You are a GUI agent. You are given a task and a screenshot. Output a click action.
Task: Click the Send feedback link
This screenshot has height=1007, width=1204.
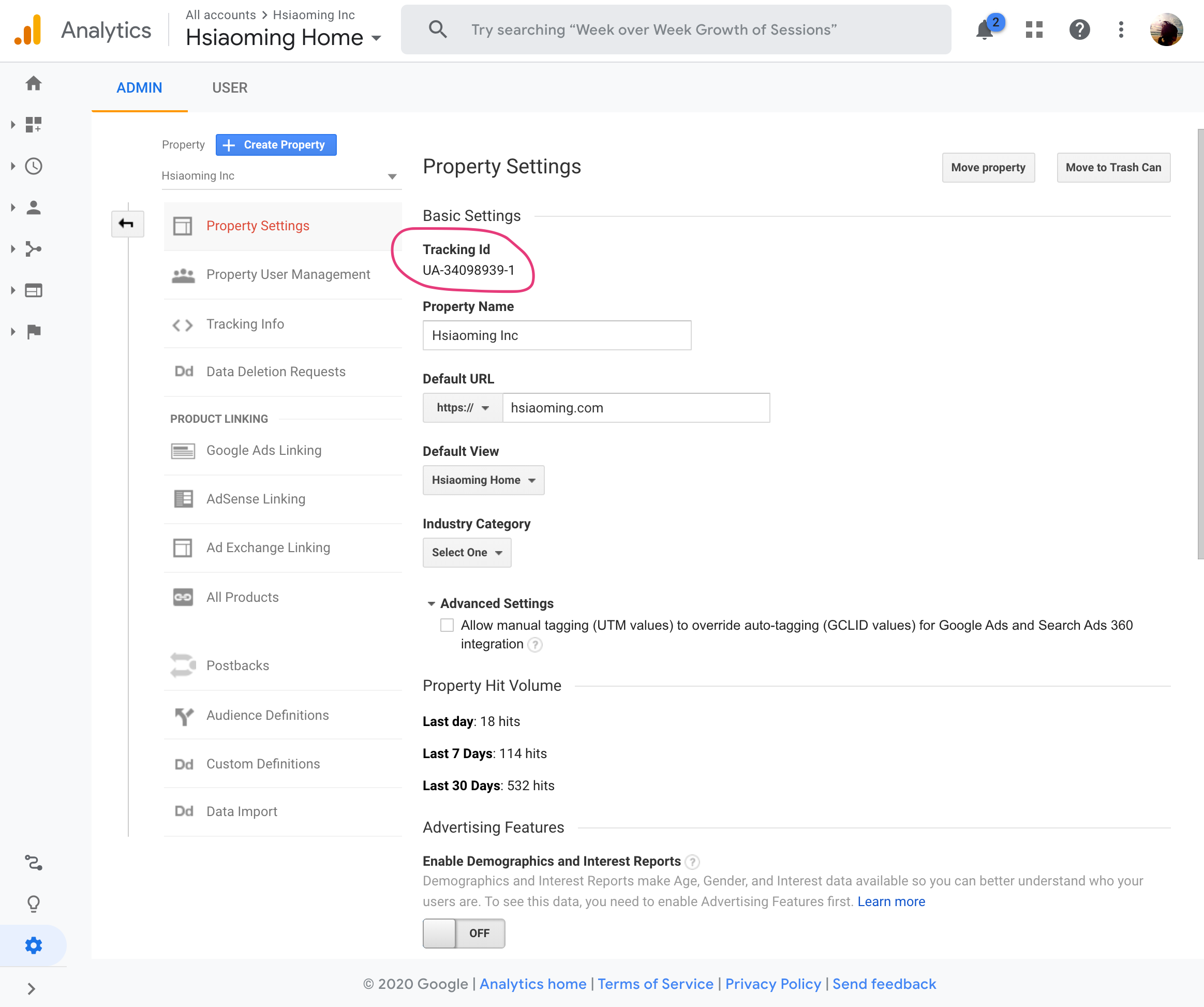tap(884, 984)
